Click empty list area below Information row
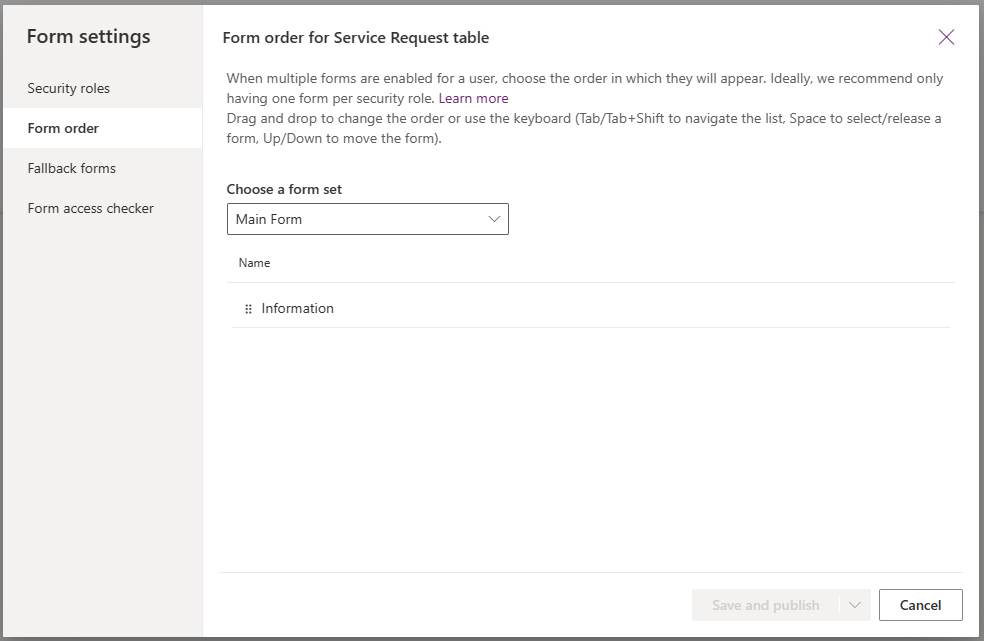The width and height of the screenshot is (984, 641). coord(590,440)
